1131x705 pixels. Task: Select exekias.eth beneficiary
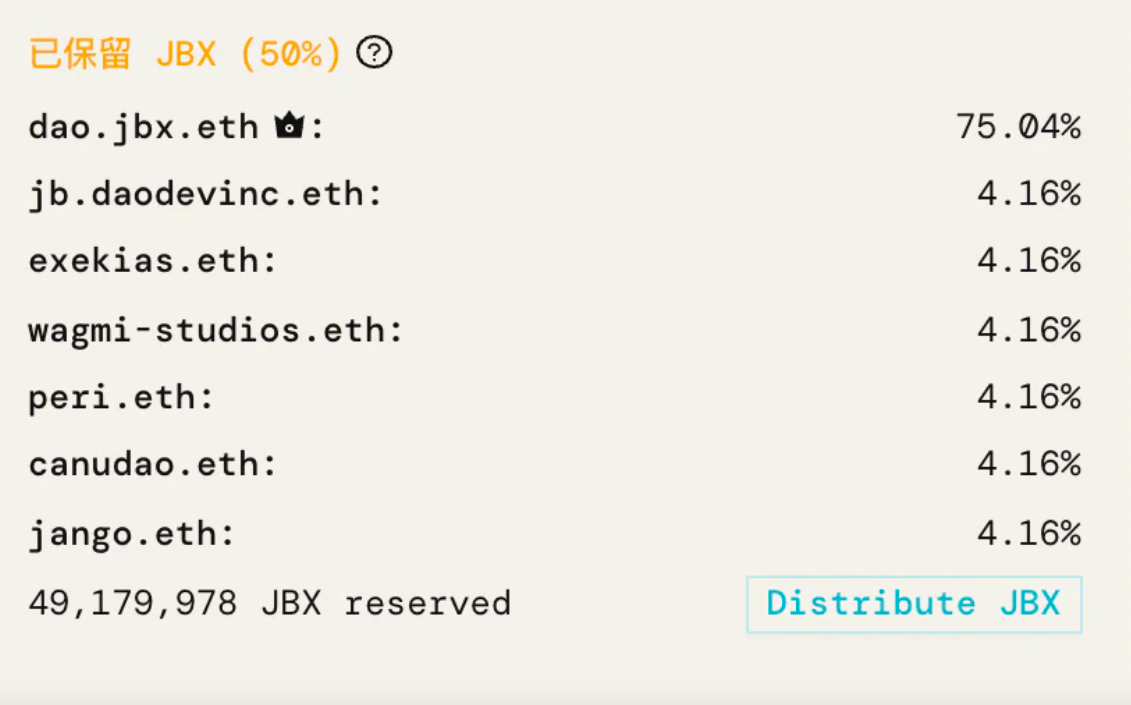tap(144, 260)
